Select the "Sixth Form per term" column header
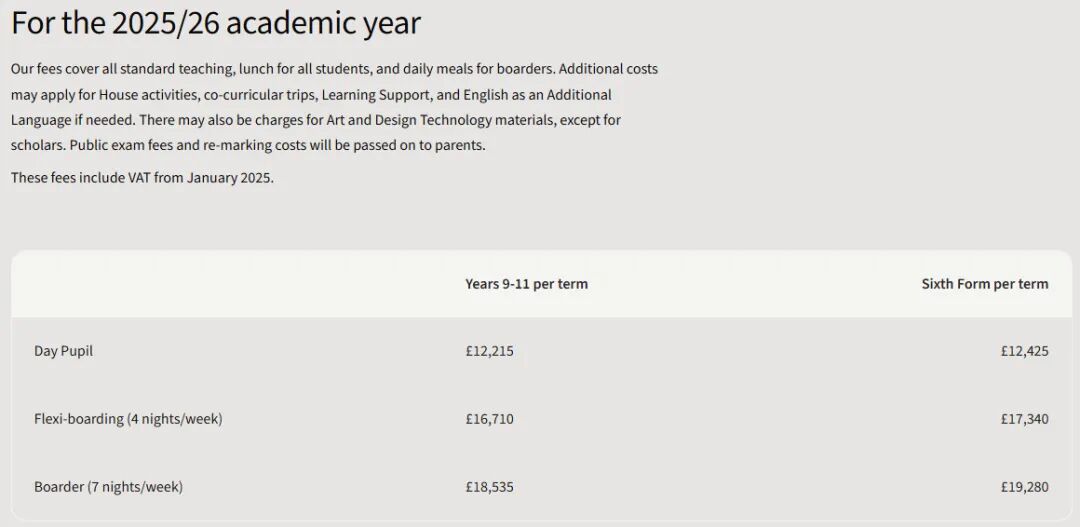Image resolution: width=1080 pixels, height=527 pixels. point(984,284)
